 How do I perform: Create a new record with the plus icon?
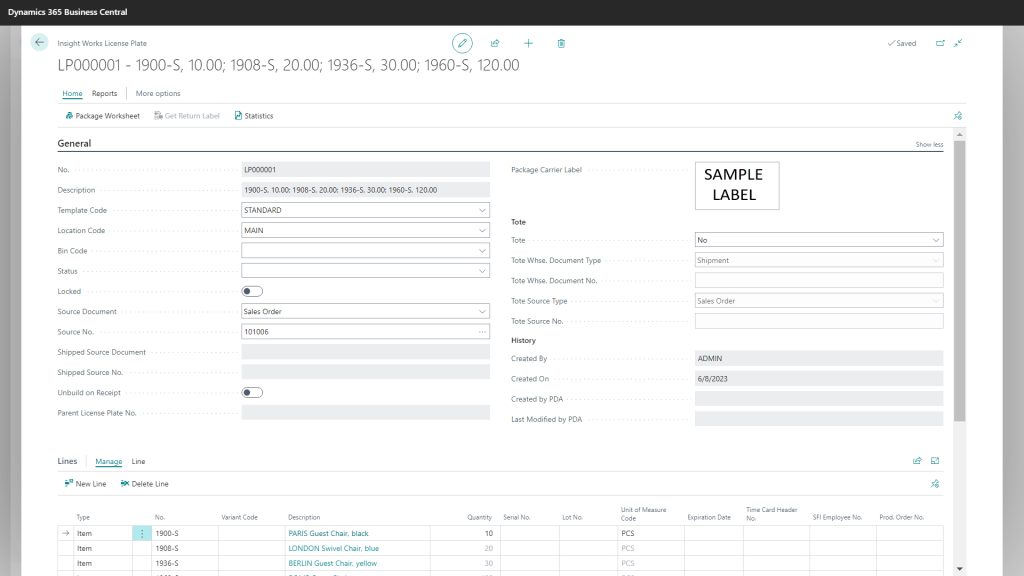pyautogui.click(x=528, y=43)
